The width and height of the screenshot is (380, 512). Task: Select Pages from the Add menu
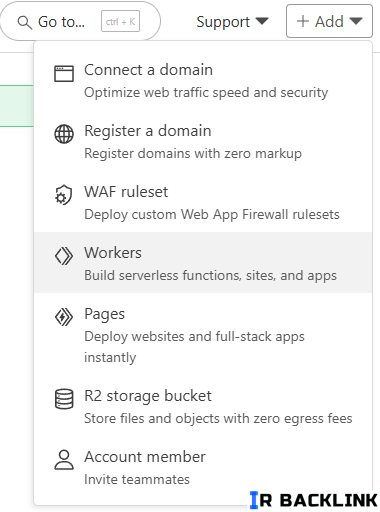pos(203,334)
